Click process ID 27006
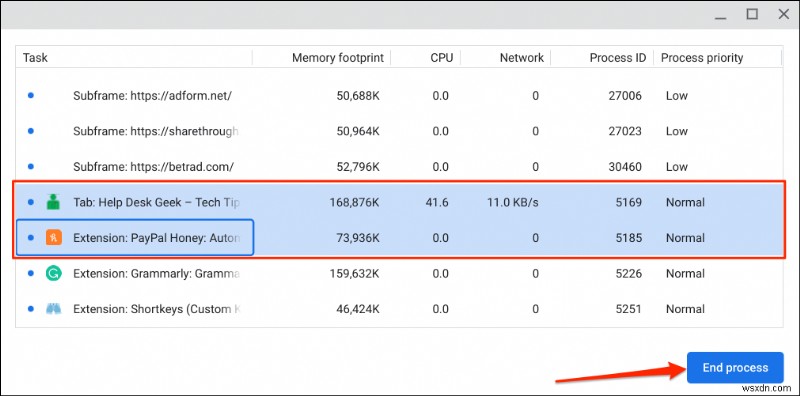The height and width of the screenshot is (396, 800). click(x=625, y=95)
